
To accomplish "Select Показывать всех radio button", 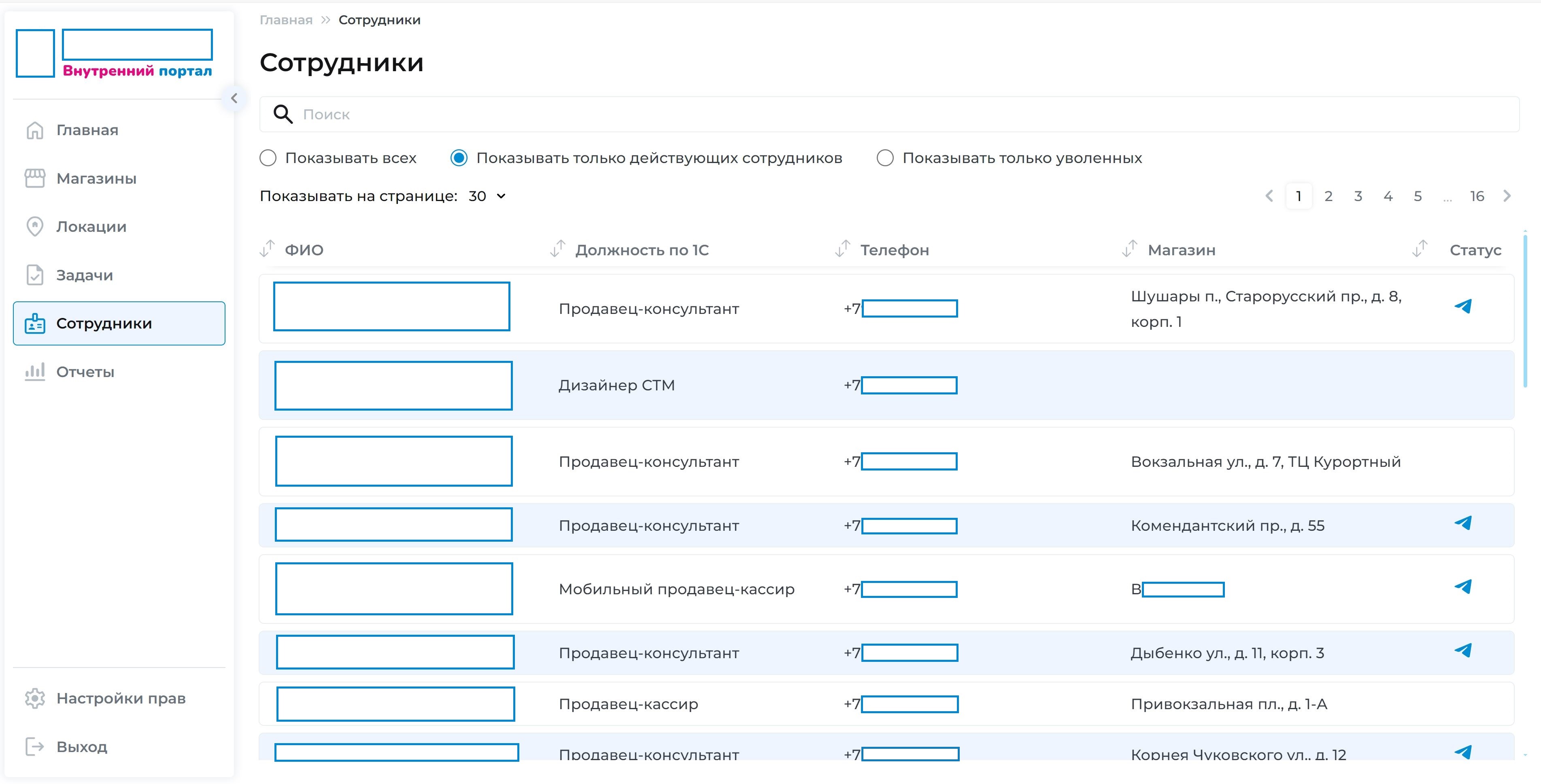I will point(268,158).
